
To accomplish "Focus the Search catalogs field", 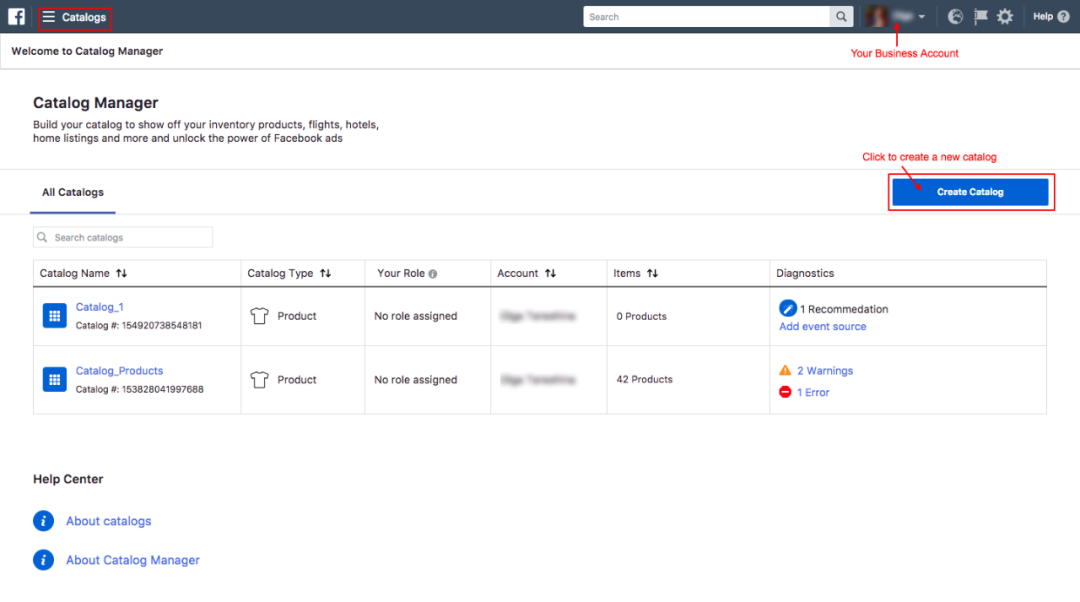I will point(130,238).
